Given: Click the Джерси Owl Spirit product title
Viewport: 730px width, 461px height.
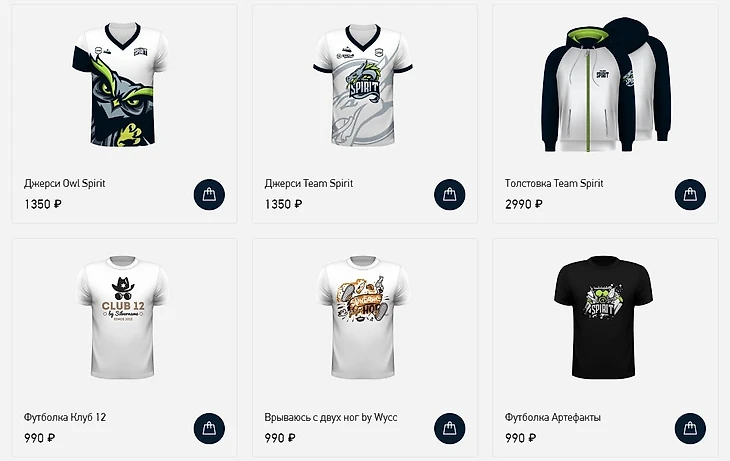Looking at the screenshot, I should pyautogui.click(x=65, y=183).
